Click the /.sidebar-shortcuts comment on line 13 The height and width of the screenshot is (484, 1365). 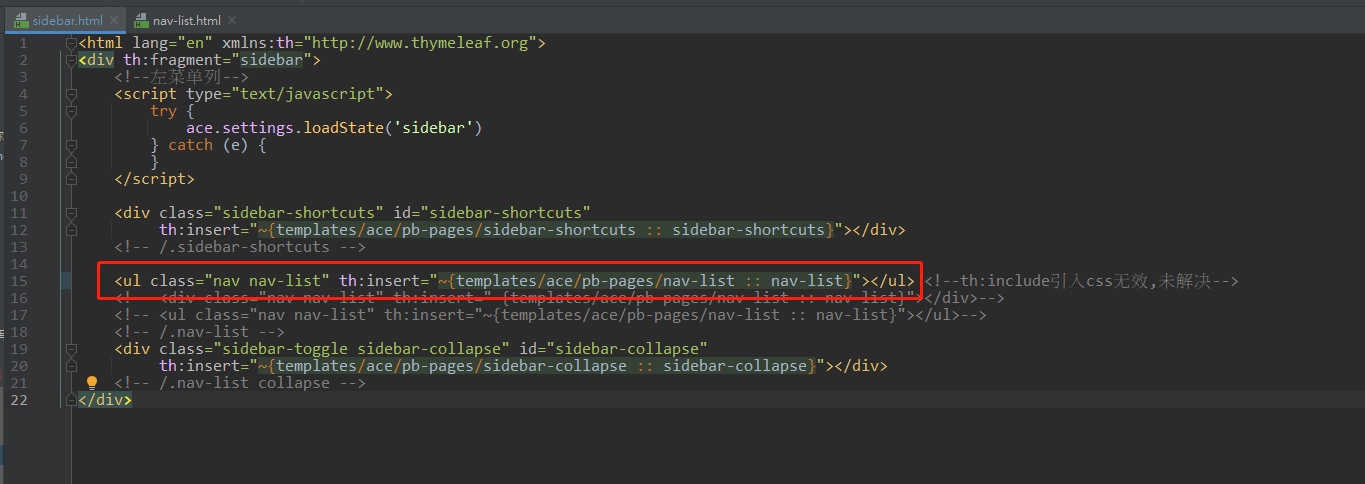239,247
